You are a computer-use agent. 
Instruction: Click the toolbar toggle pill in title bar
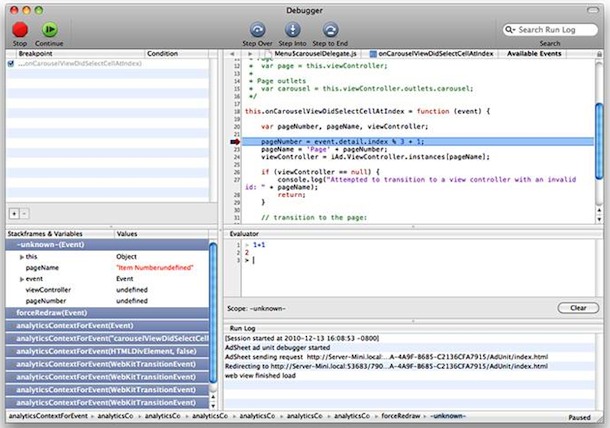593,10
